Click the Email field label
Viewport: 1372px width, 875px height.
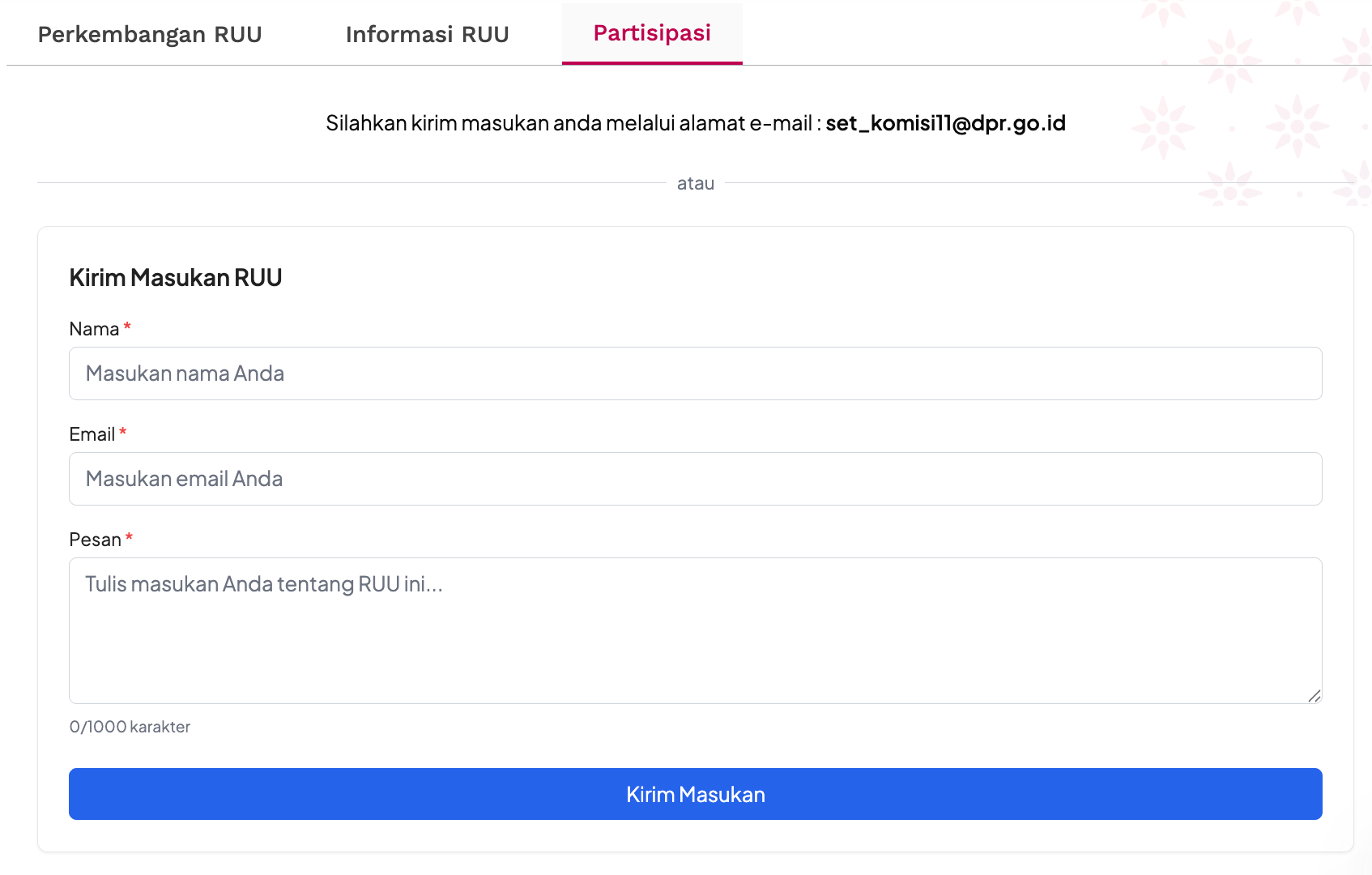pos(92,434)
